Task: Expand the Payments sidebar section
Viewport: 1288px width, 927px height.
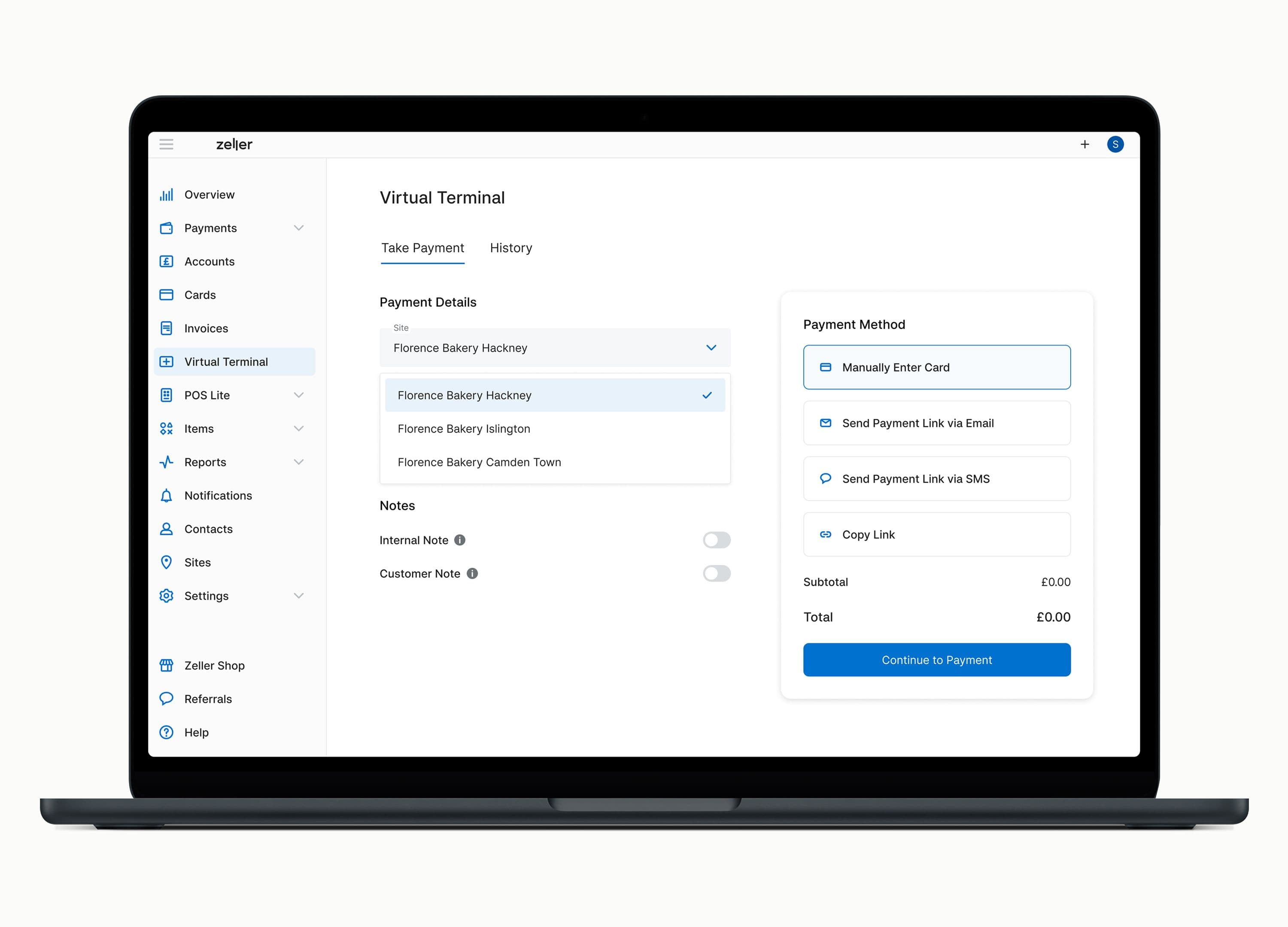Action: (298, 228)
